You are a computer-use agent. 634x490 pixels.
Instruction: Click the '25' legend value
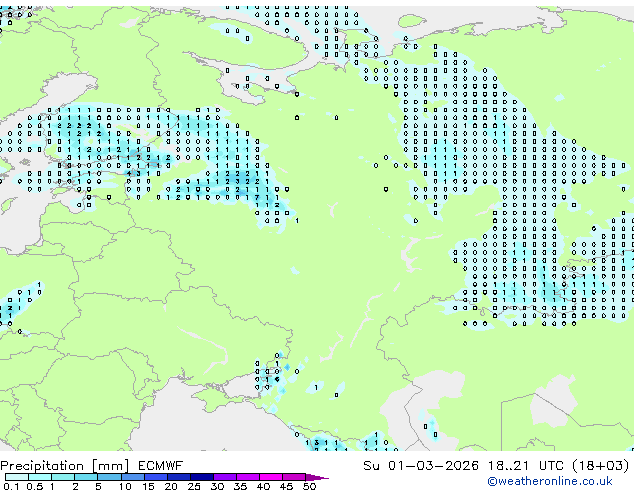click(194, 486)
